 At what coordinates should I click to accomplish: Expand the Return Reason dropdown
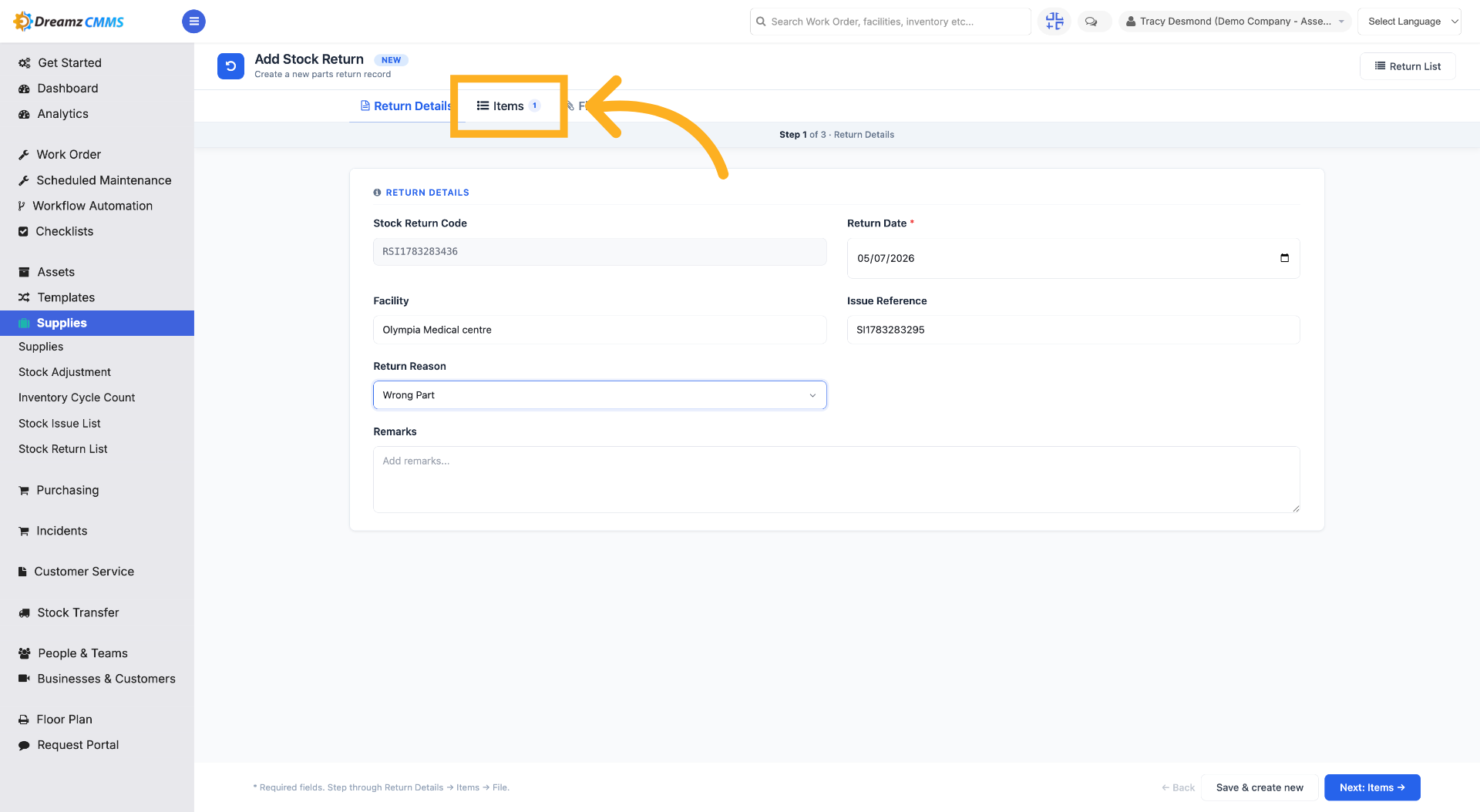[600, 395]
